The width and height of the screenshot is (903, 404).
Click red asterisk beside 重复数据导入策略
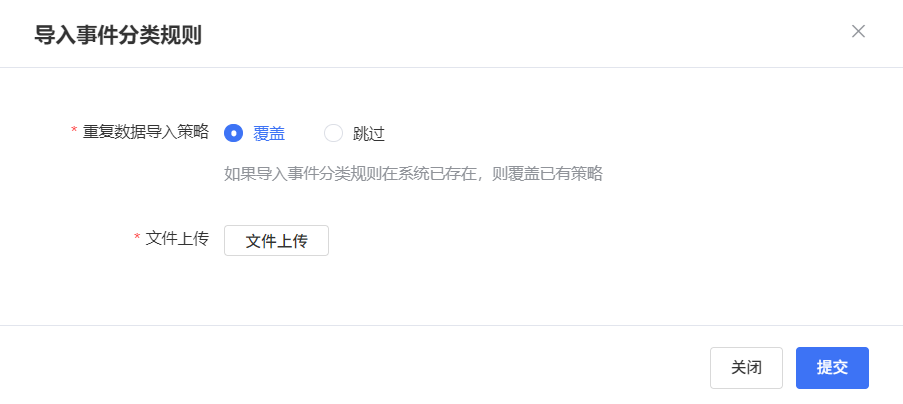click(74, 131)
